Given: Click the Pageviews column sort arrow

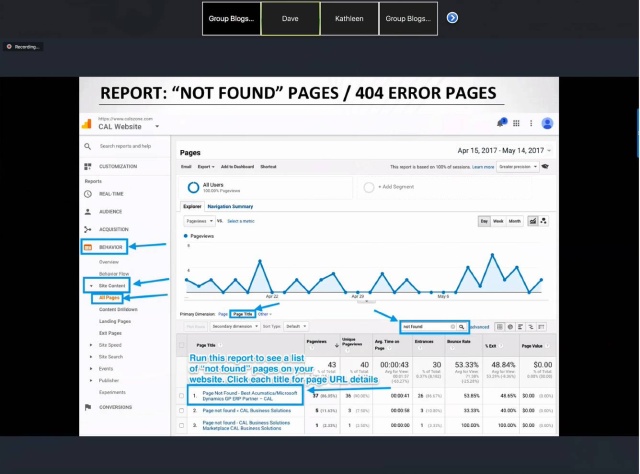Looking at the screenshot, I should [x=337, y=345].
